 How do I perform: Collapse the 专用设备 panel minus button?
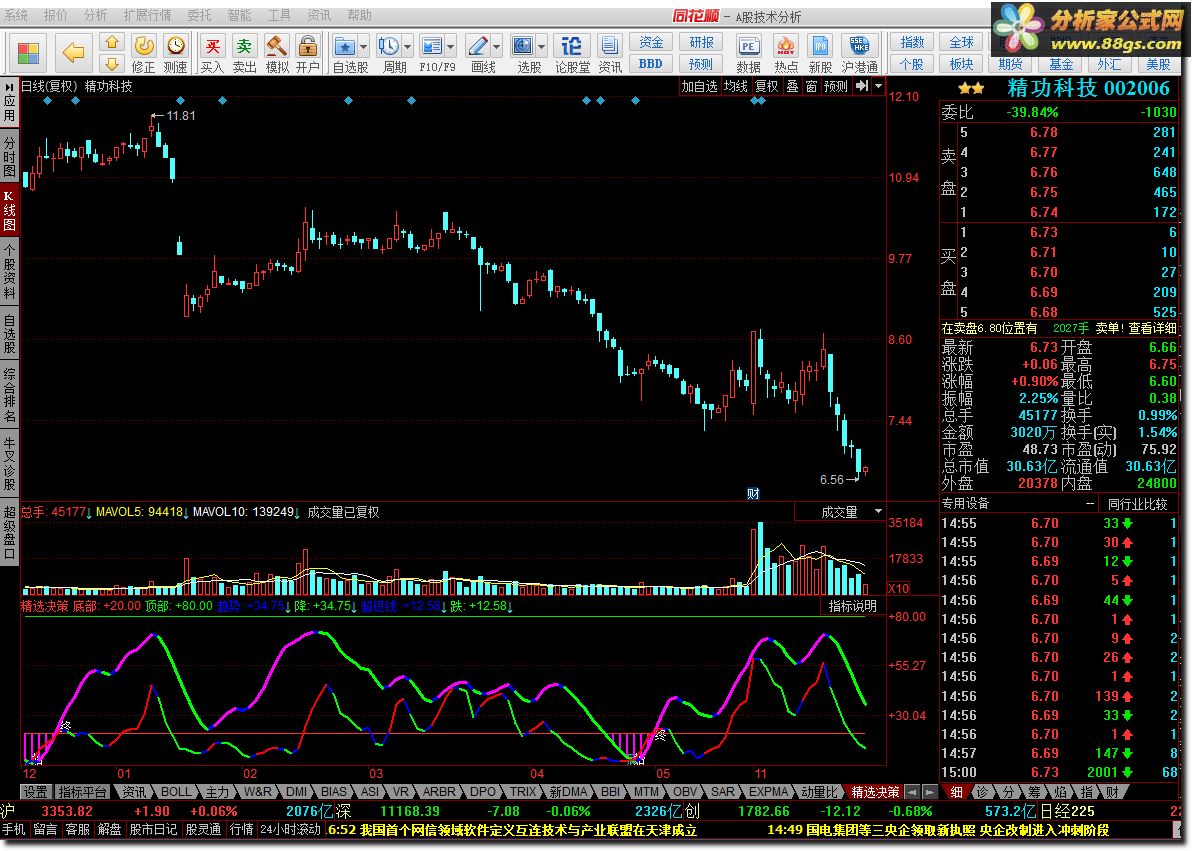(x=1090, y=503)
